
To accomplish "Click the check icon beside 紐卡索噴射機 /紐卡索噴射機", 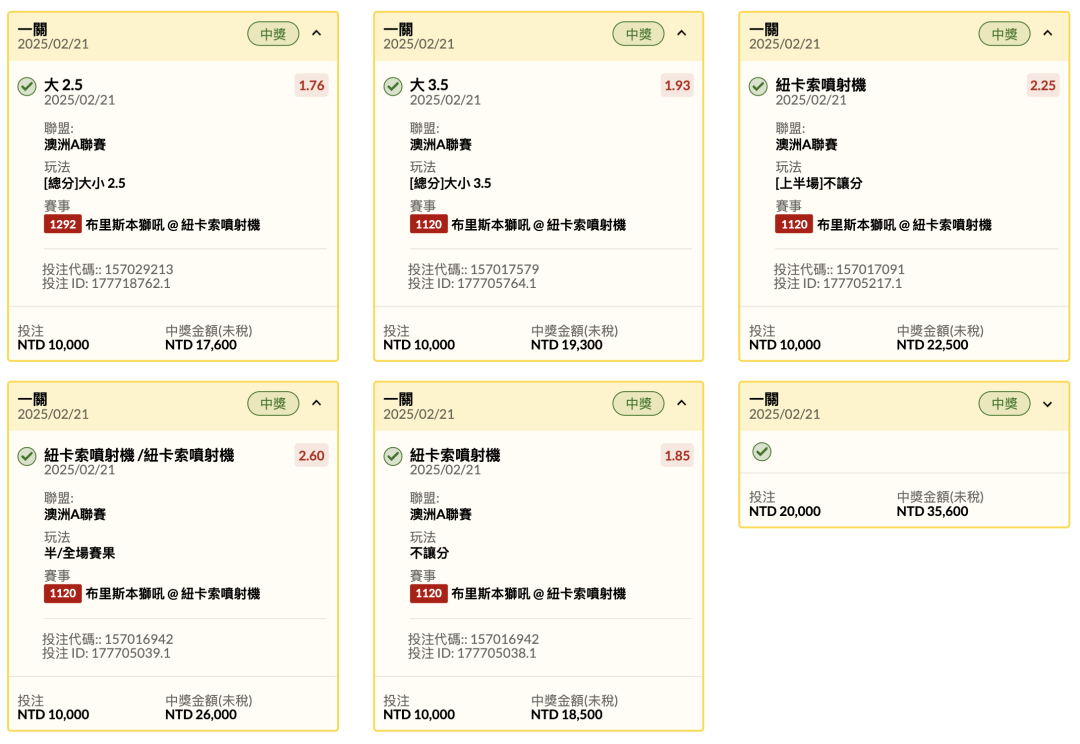I will coord(27,456).
